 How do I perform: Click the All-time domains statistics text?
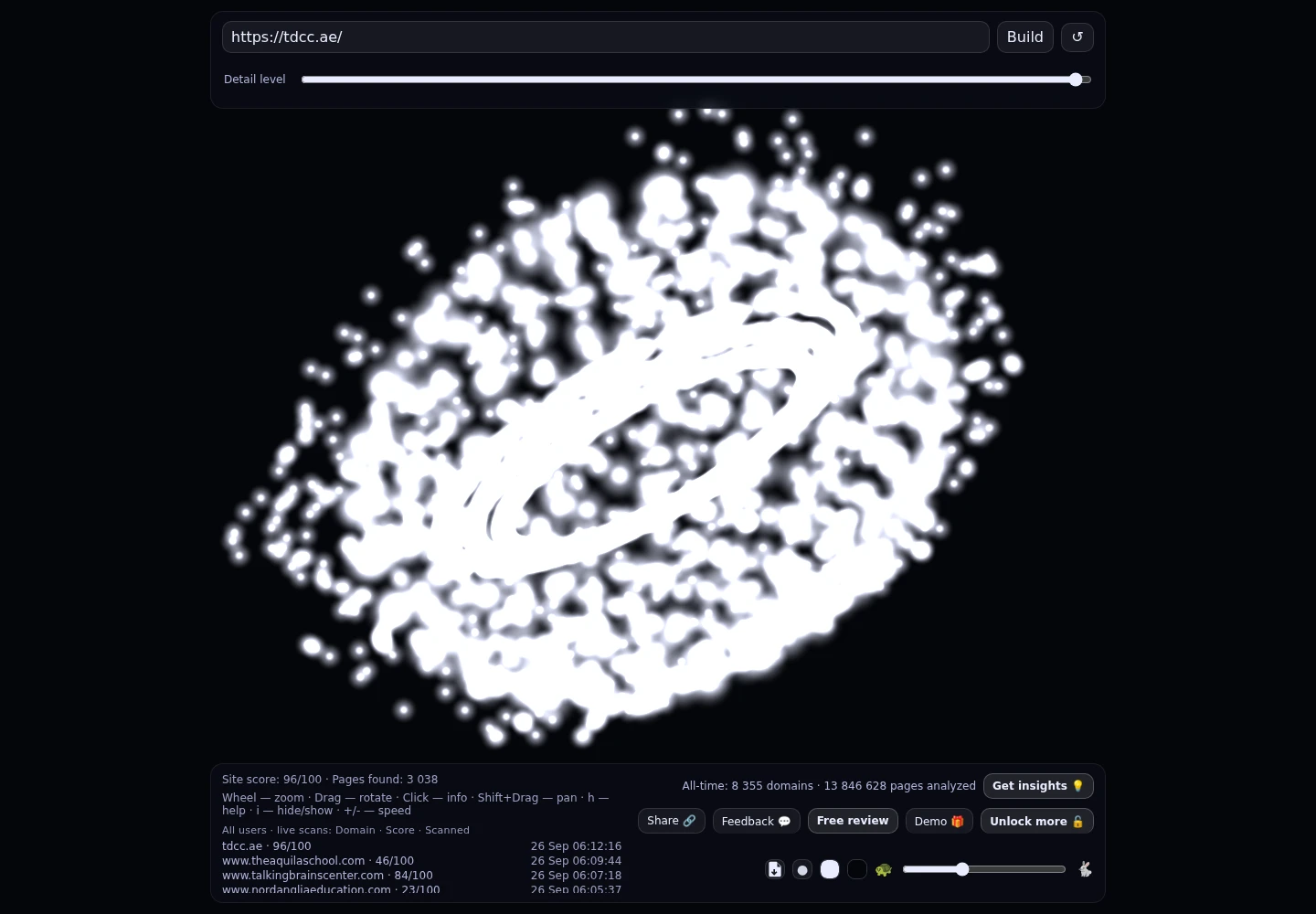pos(829,786)
